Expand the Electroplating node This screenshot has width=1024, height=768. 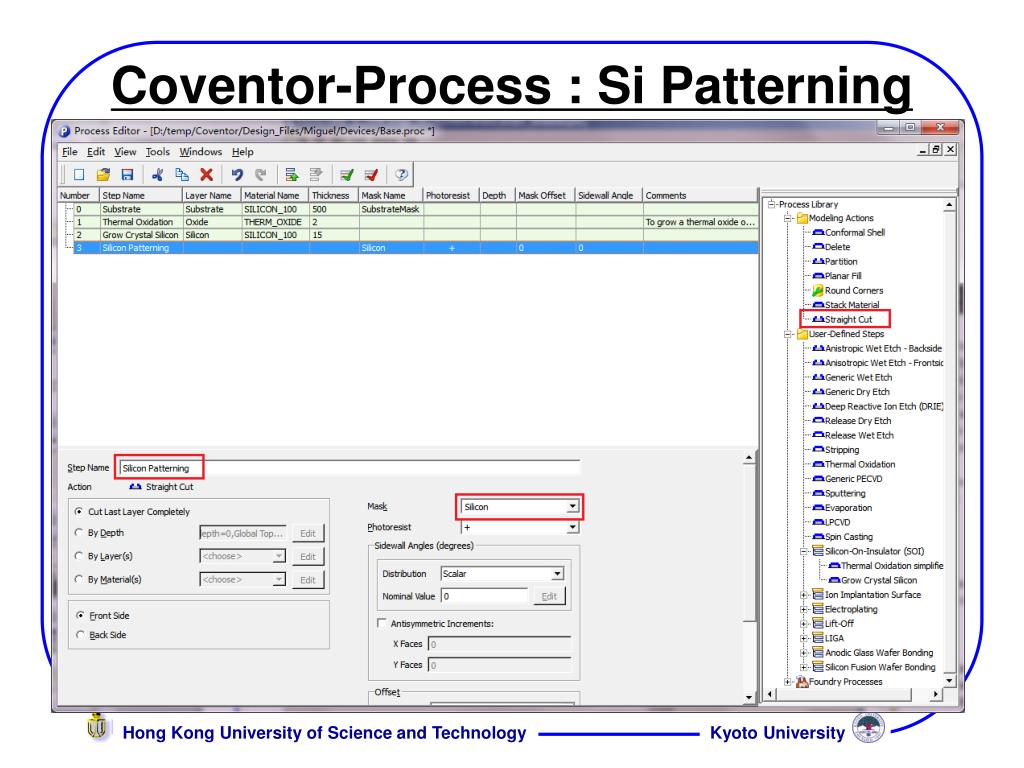[804, 609]
